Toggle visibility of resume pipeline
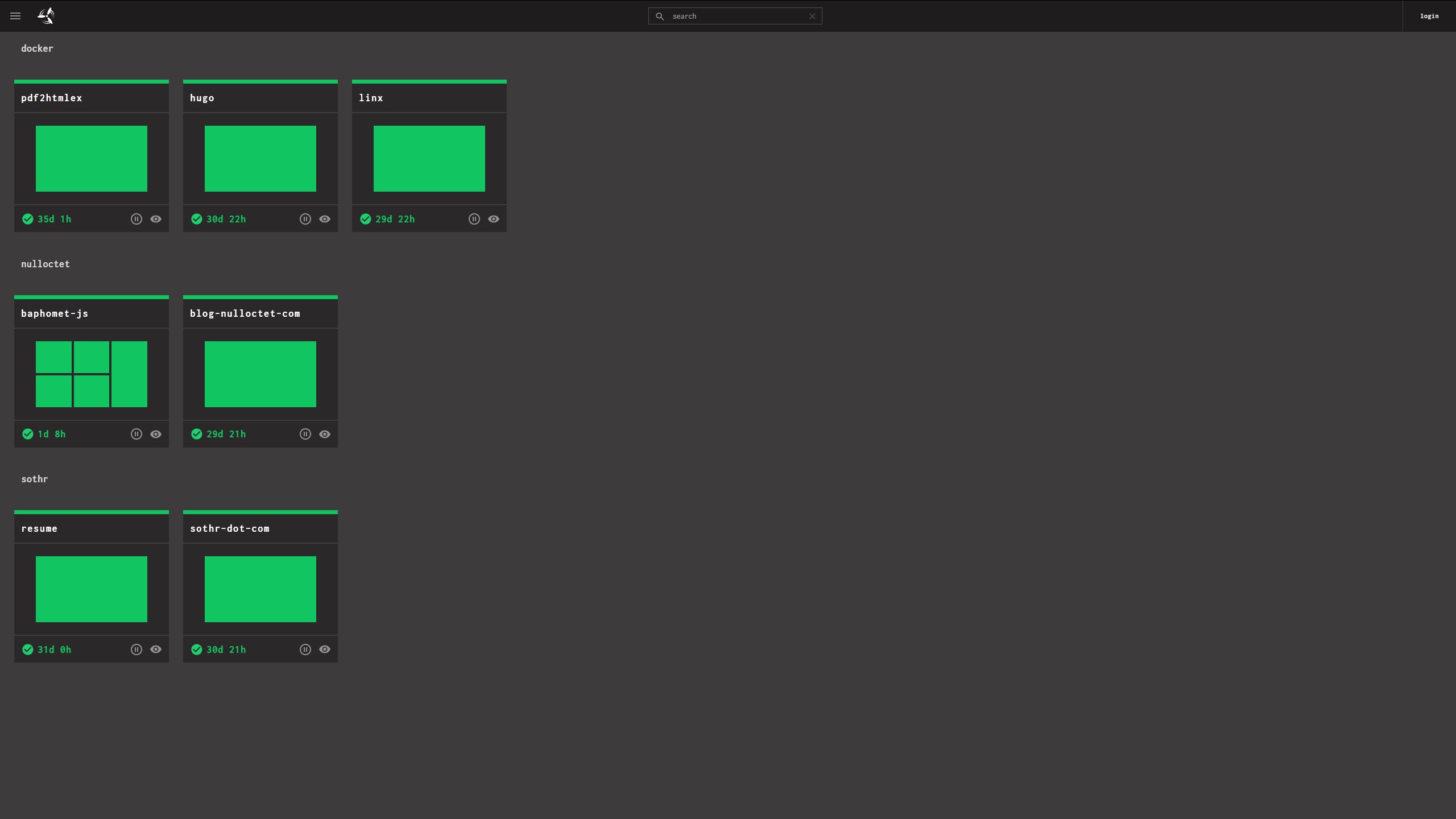 (156, 650)
